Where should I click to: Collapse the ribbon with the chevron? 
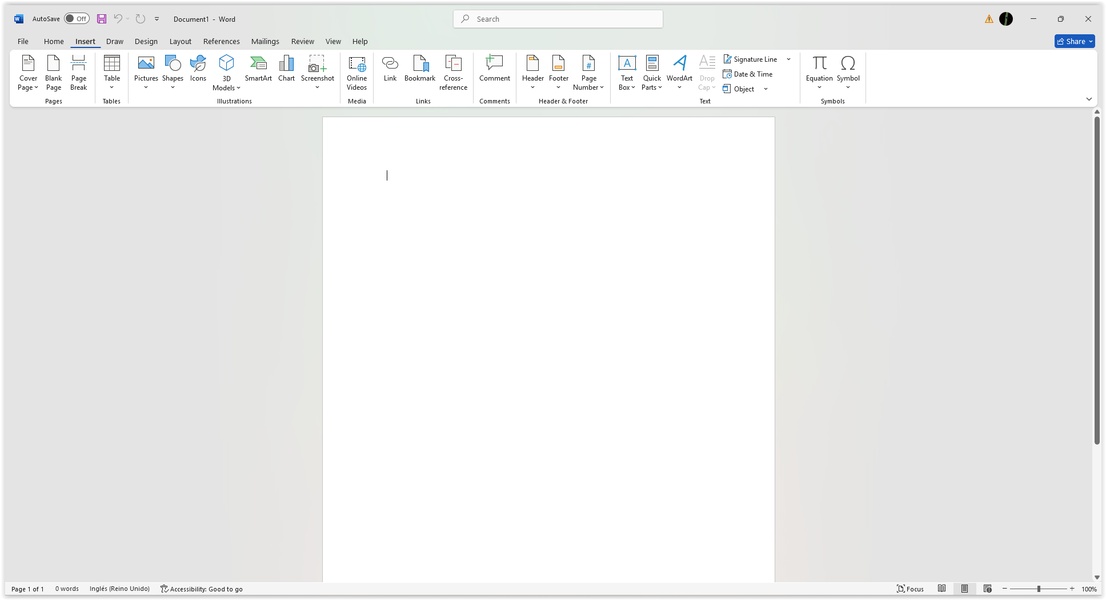click(1089, 99)
